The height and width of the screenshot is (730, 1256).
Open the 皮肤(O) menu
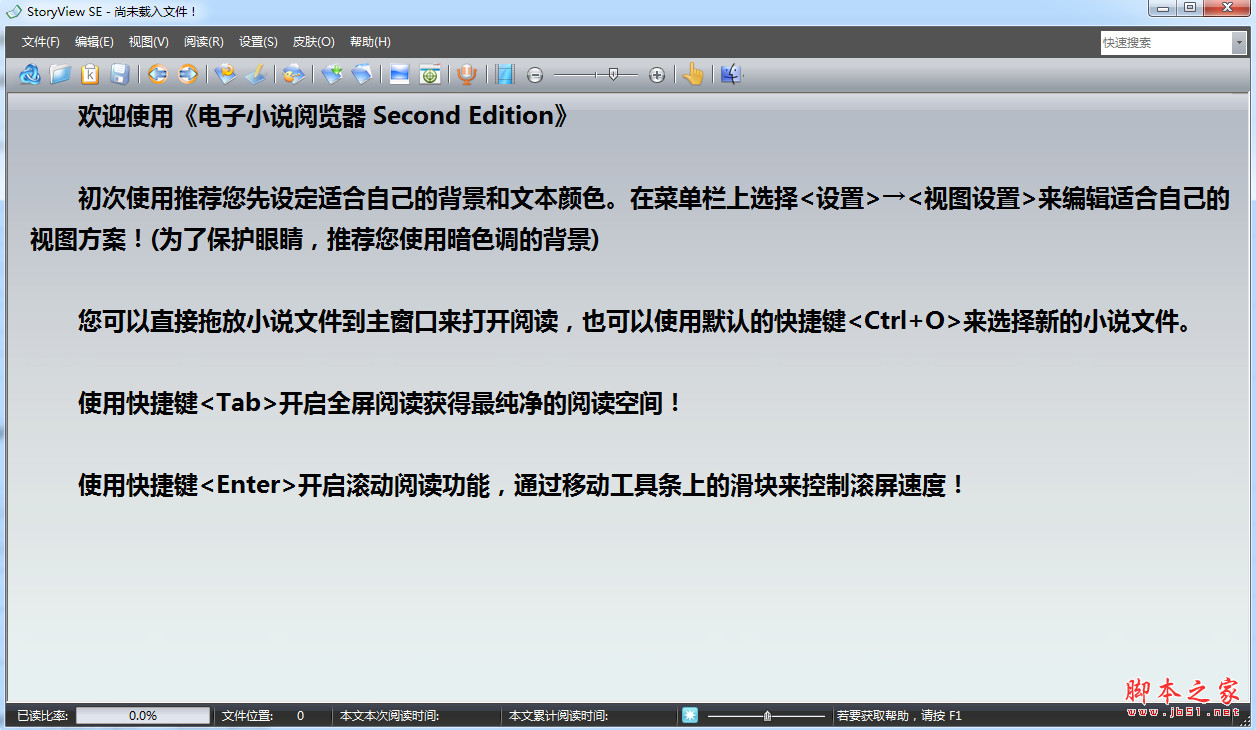tap(313, 42)
